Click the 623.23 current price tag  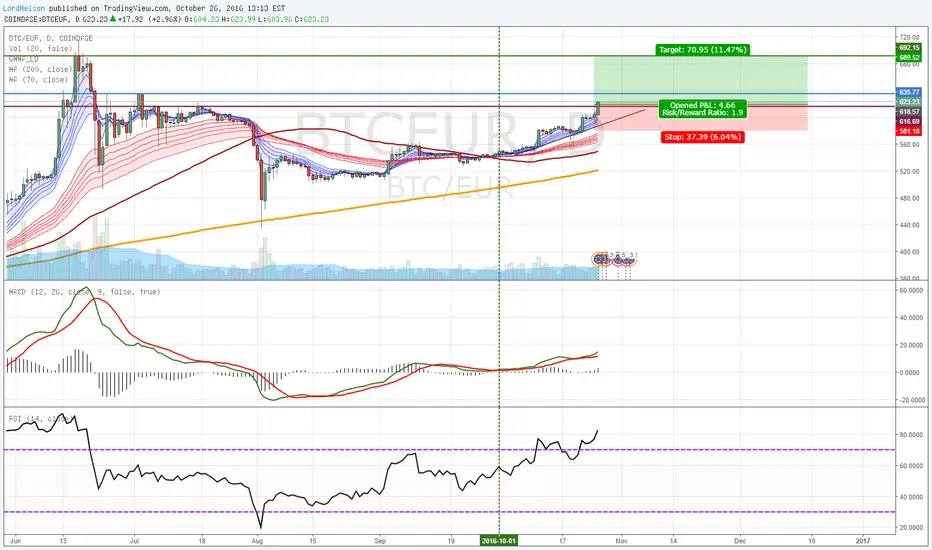pyautogui.click(x=909, y=102)
